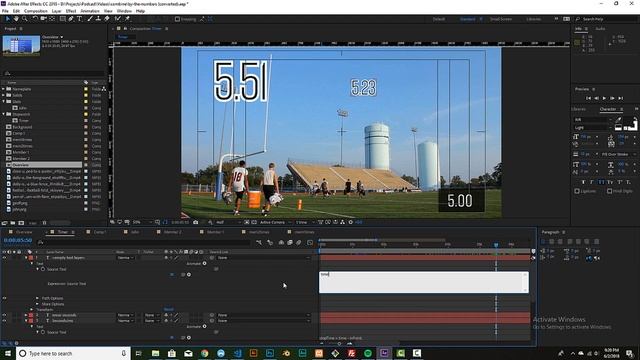This screenshot has width=640, height=360.
Task: Expand the first folder in the Project panel
Action: point(4,89)
